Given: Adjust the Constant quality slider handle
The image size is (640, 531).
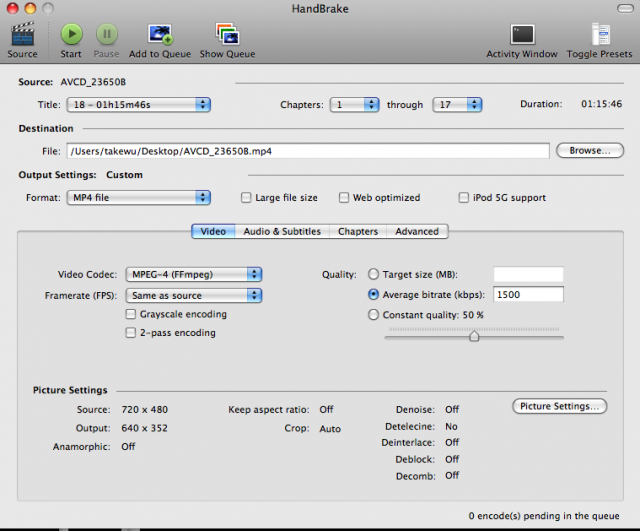Looking at the screenshot, I should tap(474, 336).
